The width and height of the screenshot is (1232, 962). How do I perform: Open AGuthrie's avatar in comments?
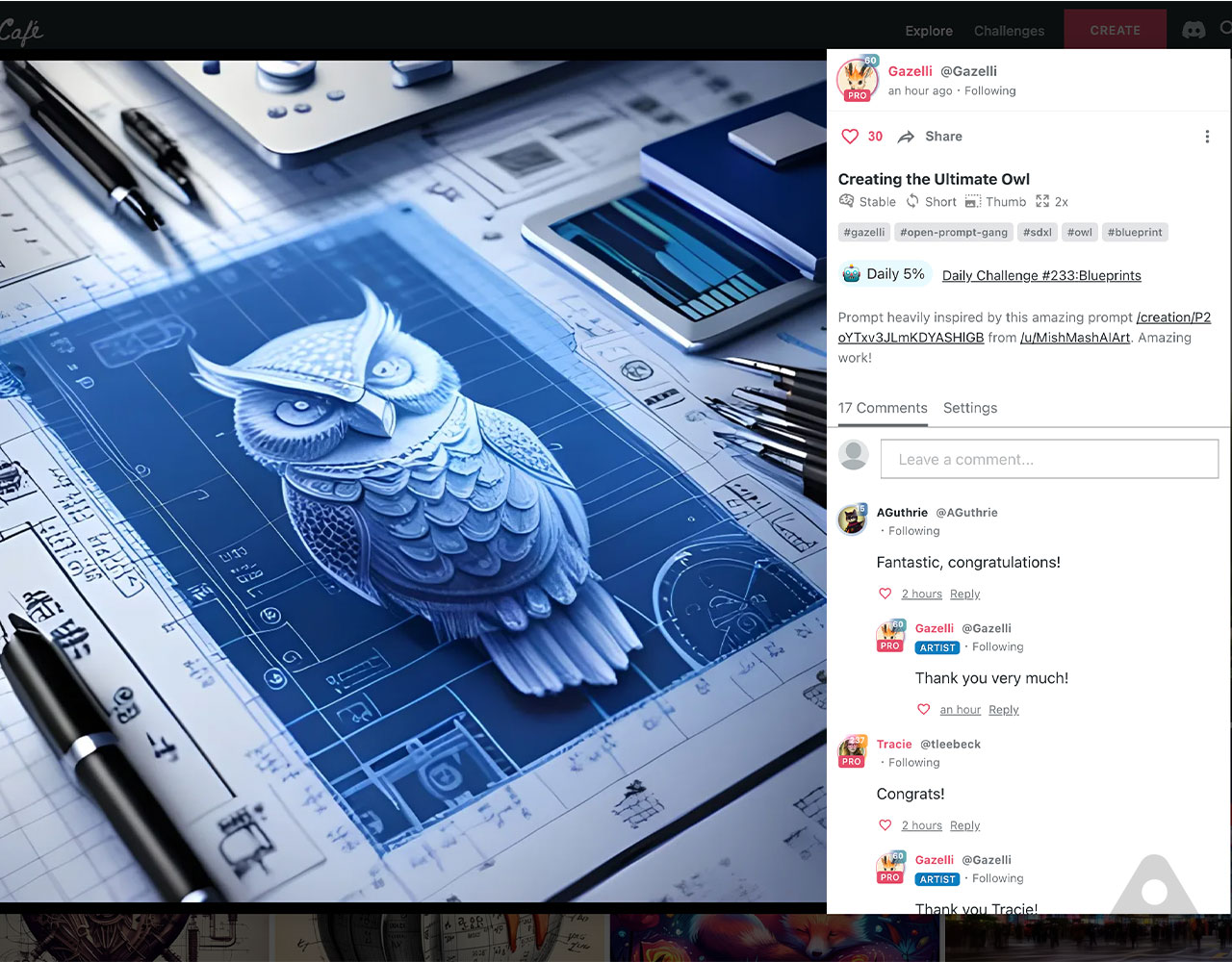pos(853,519)
